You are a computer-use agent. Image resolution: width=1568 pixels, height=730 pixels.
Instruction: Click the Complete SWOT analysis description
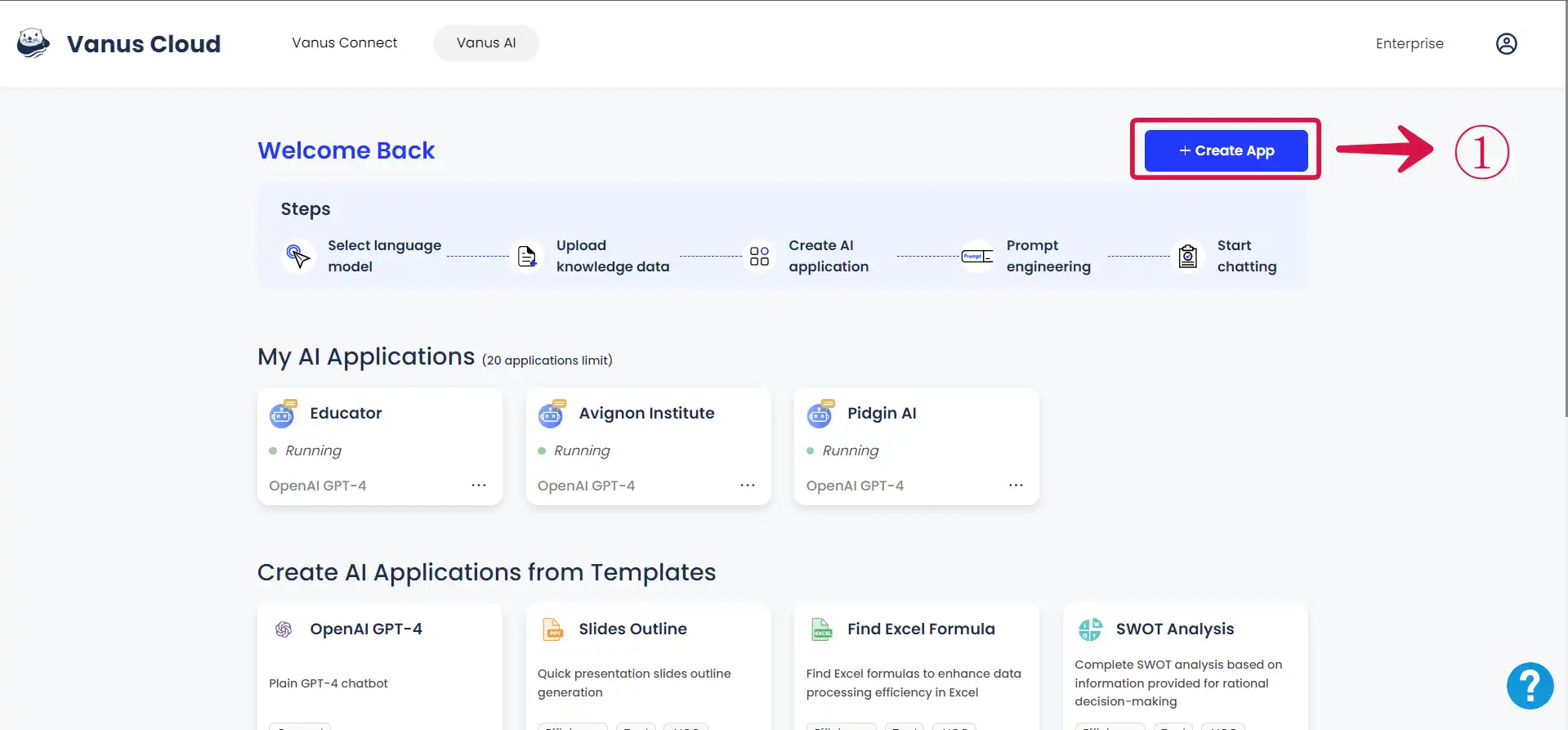coord(1178,683)
